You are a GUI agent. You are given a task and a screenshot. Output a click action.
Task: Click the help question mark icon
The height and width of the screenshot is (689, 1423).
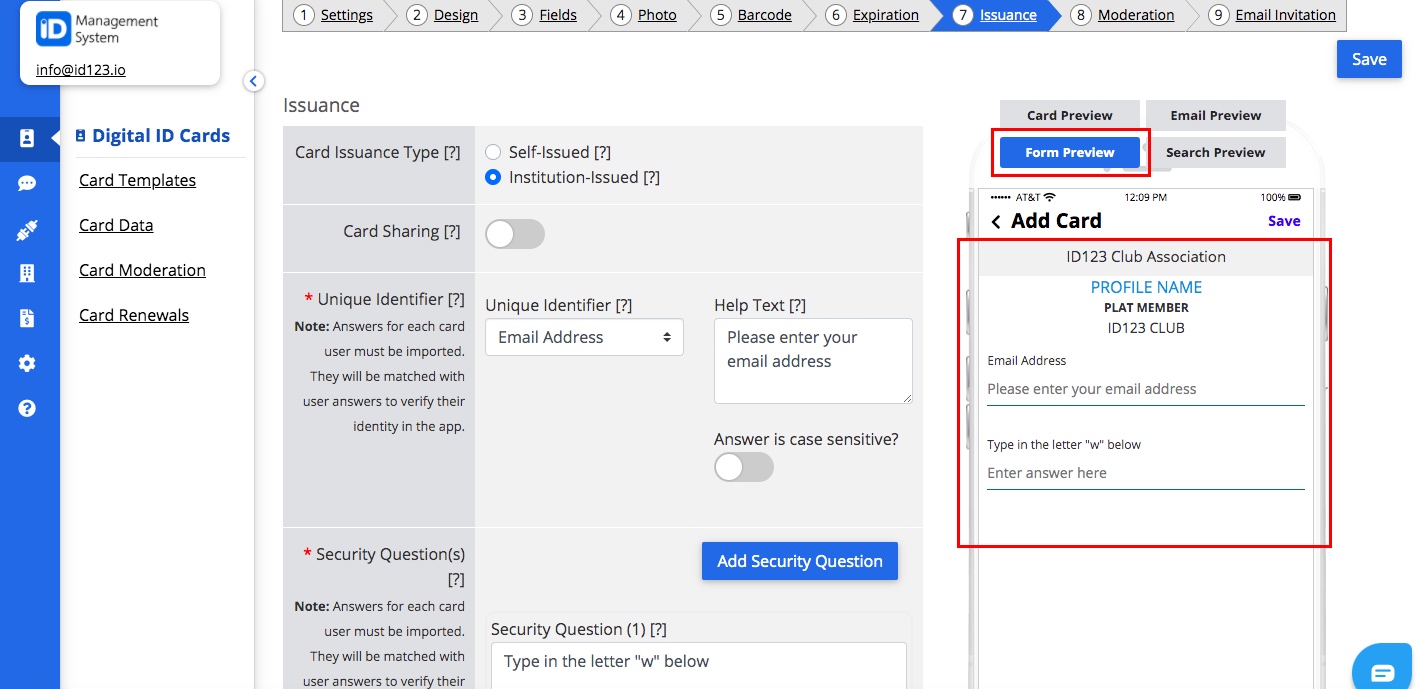[30, 408]
